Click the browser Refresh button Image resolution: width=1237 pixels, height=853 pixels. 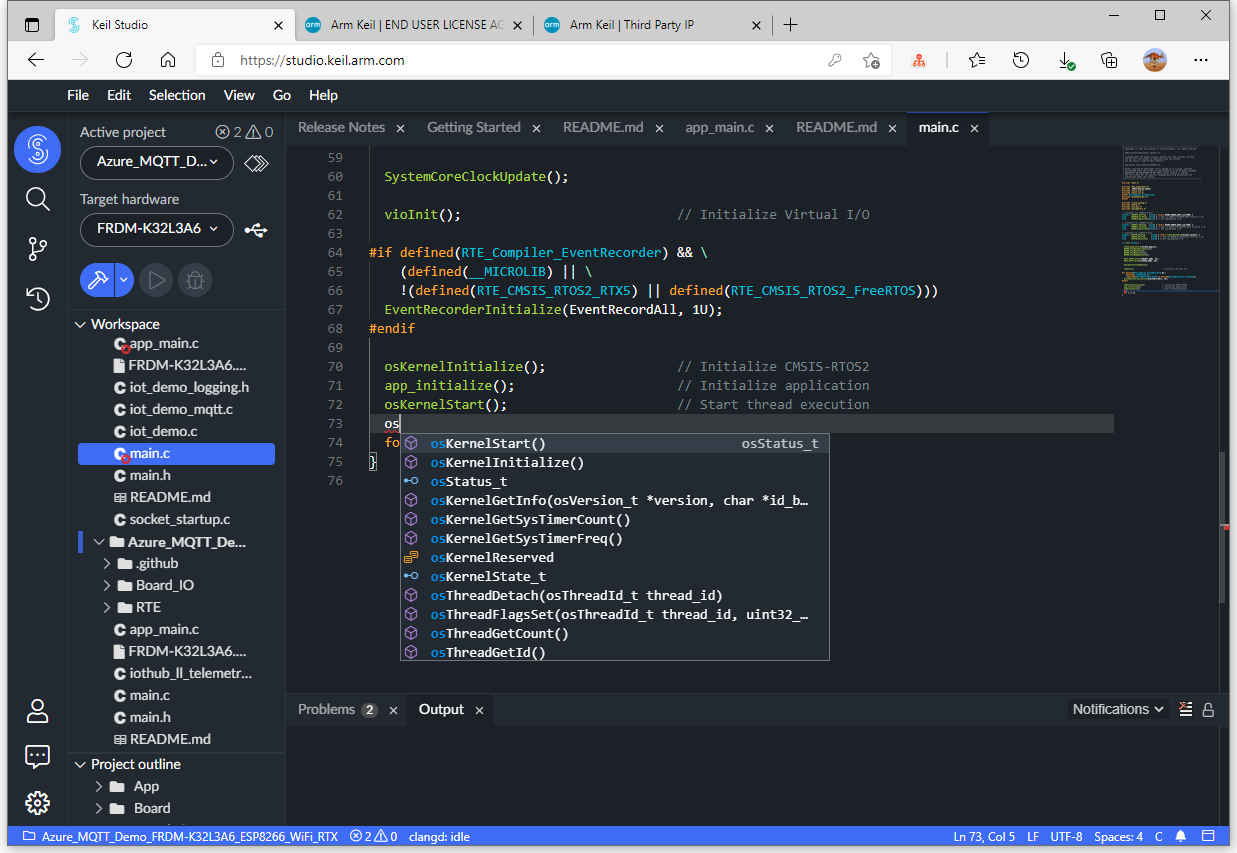[x=124, y=60]
